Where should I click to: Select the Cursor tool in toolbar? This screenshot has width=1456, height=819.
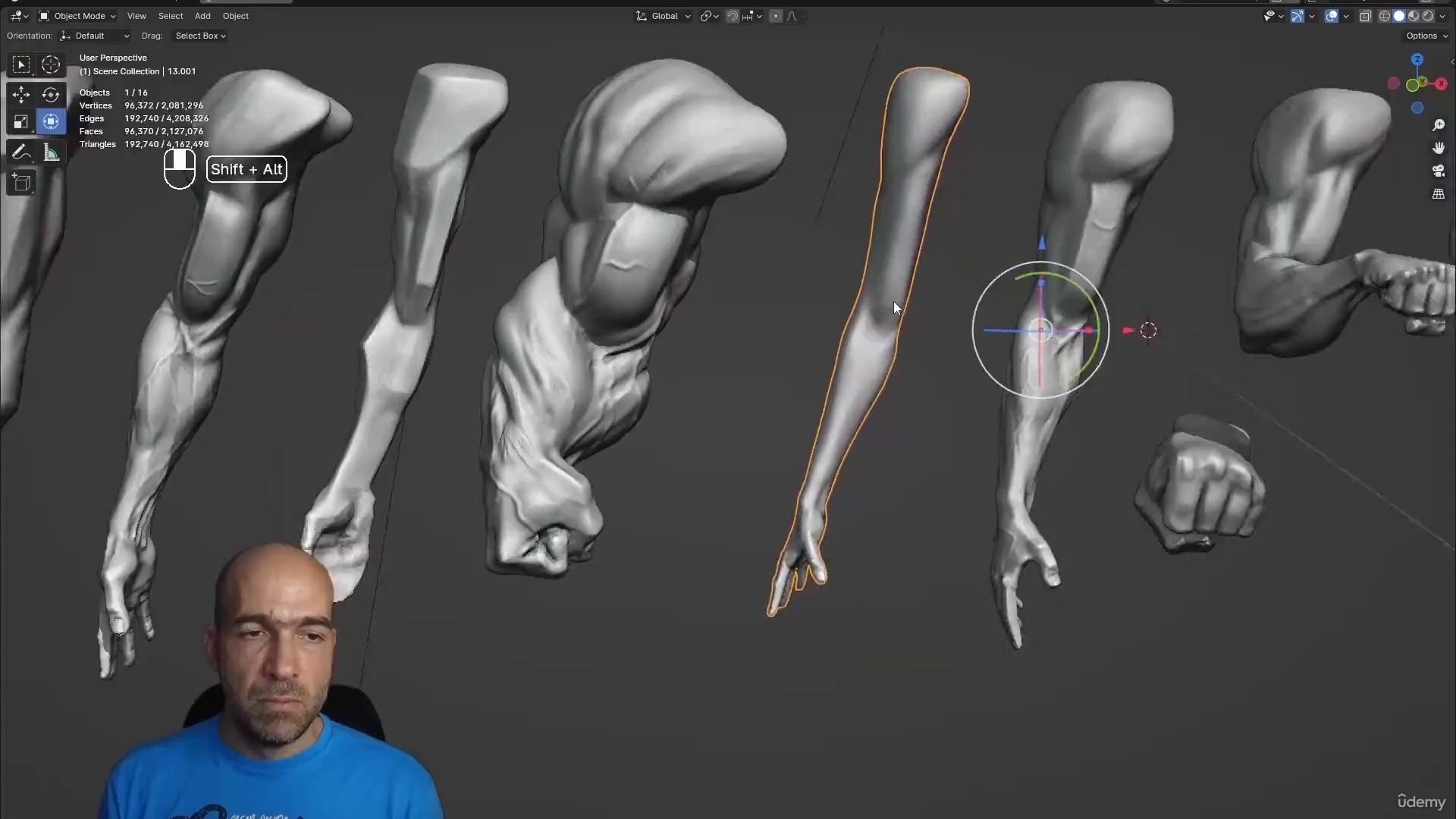pos(51,64)
